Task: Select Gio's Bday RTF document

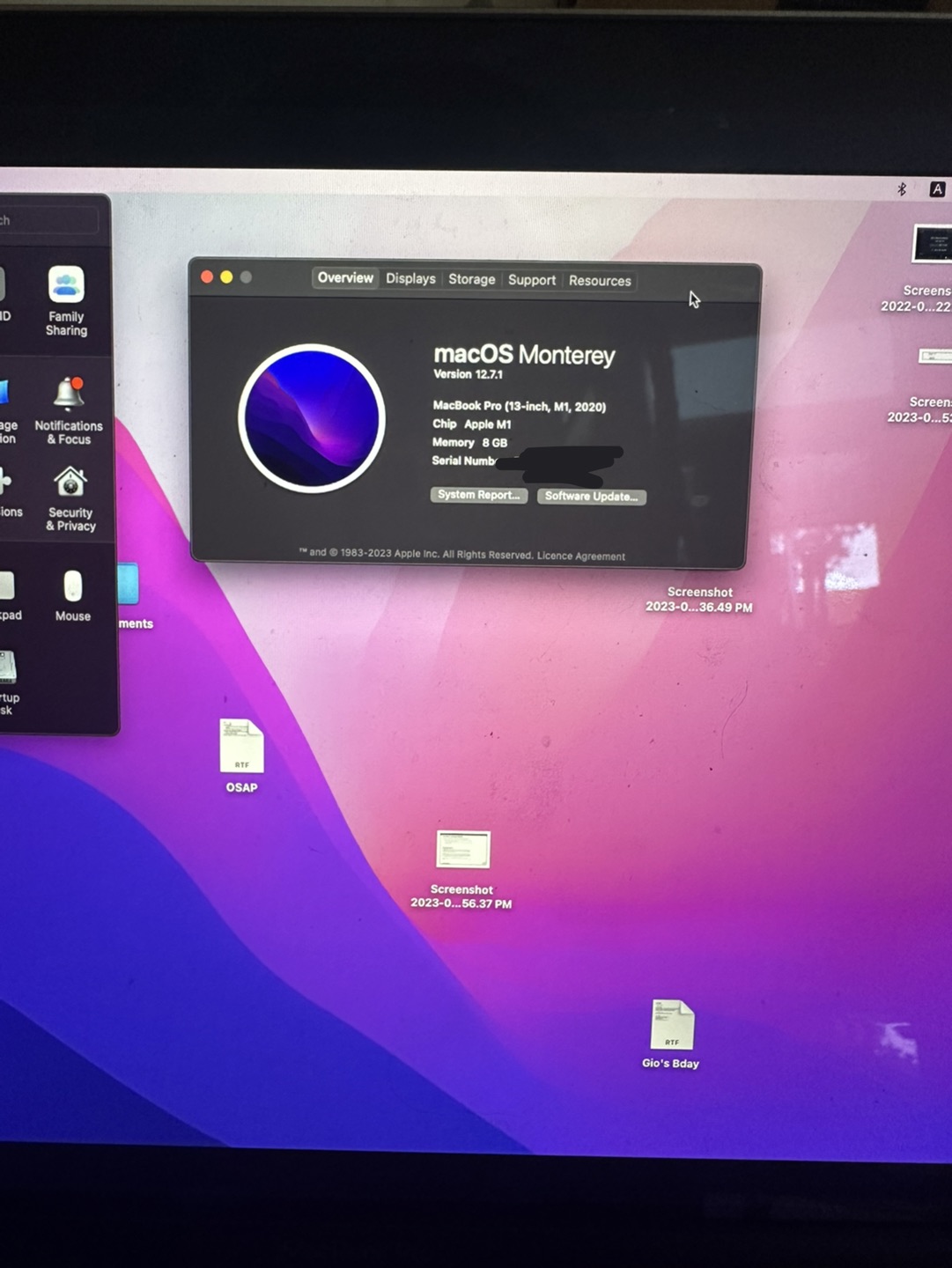Action: pos(671,1034)
